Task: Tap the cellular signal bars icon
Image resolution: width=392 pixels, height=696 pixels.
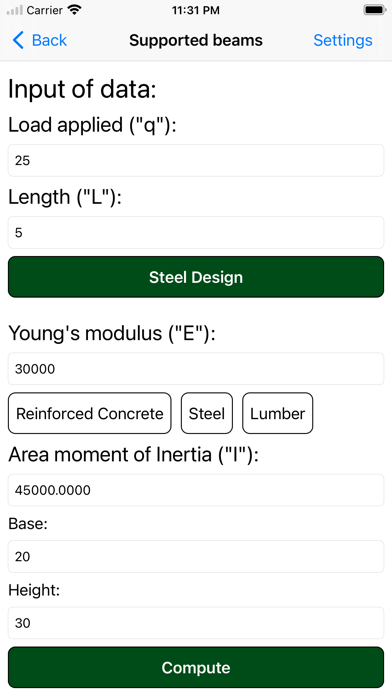Action: coord(15,10)
